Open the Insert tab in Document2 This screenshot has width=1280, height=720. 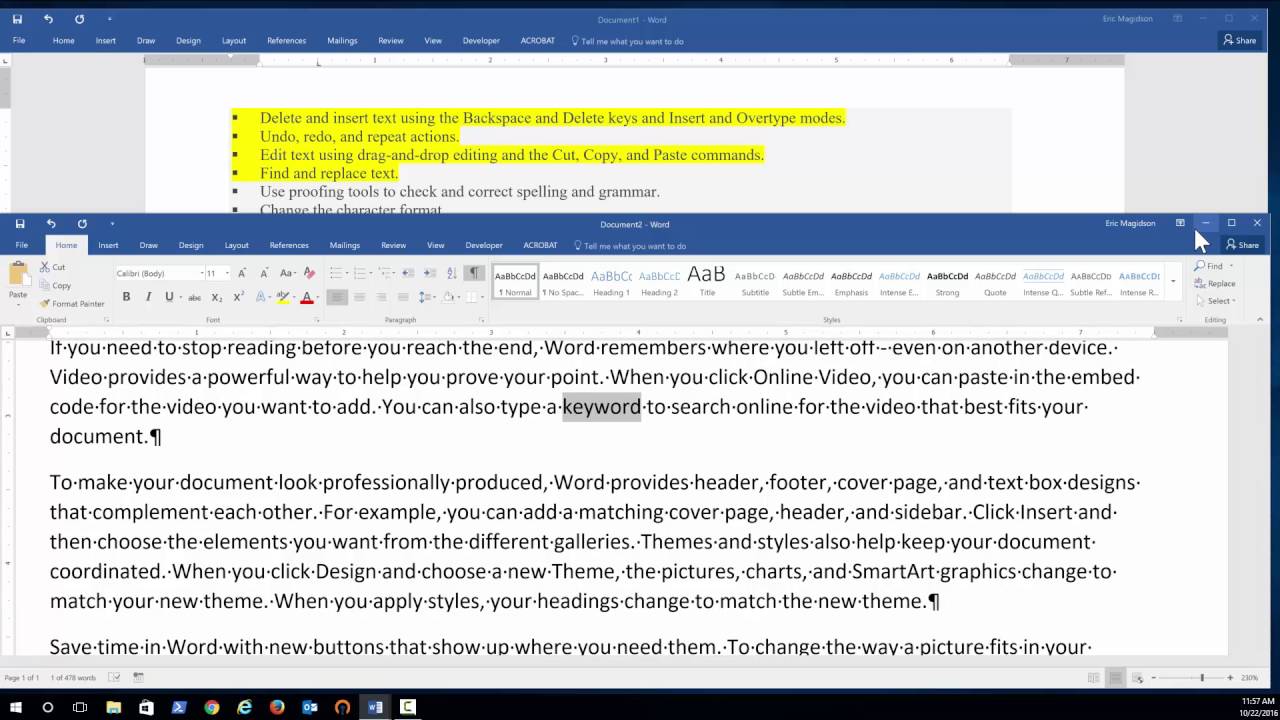(x=108, y=245)
